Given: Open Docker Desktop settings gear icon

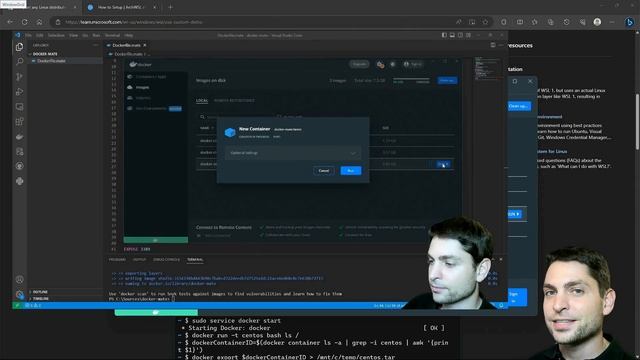Looking at the screenshot, I should point(393,64).
